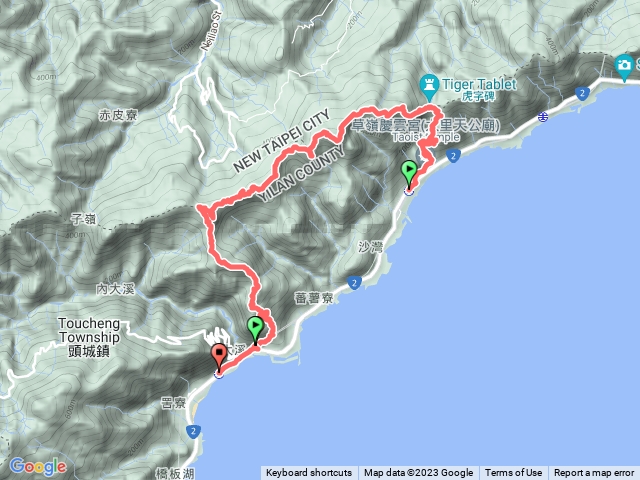Select the green start marker near Dali
Screen dimensions: 640x480
(x=409, y=174)
